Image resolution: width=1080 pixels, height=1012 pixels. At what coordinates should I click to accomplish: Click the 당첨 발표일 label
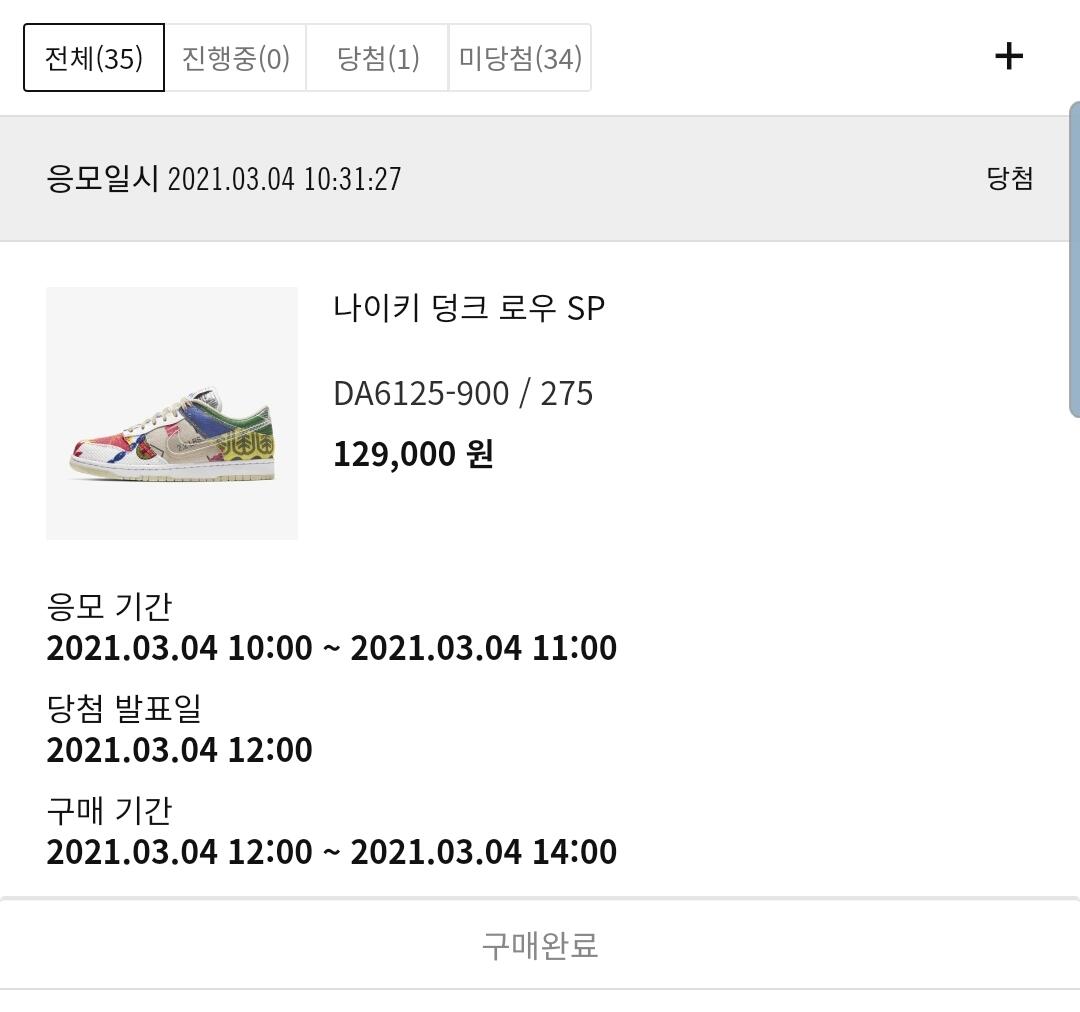[x=124, y=708]
